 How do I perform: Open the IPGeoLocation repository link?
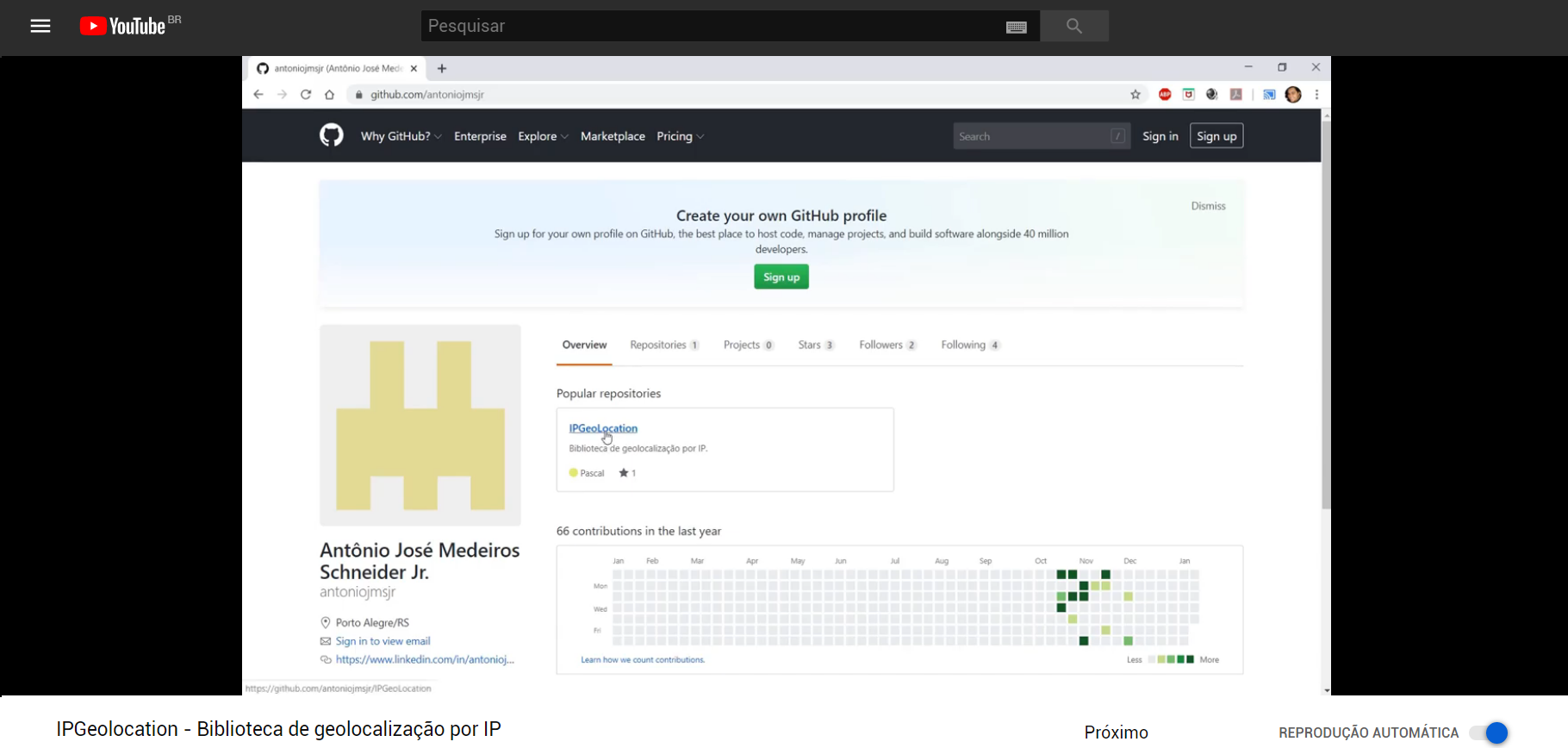click(x=603, y=428)
